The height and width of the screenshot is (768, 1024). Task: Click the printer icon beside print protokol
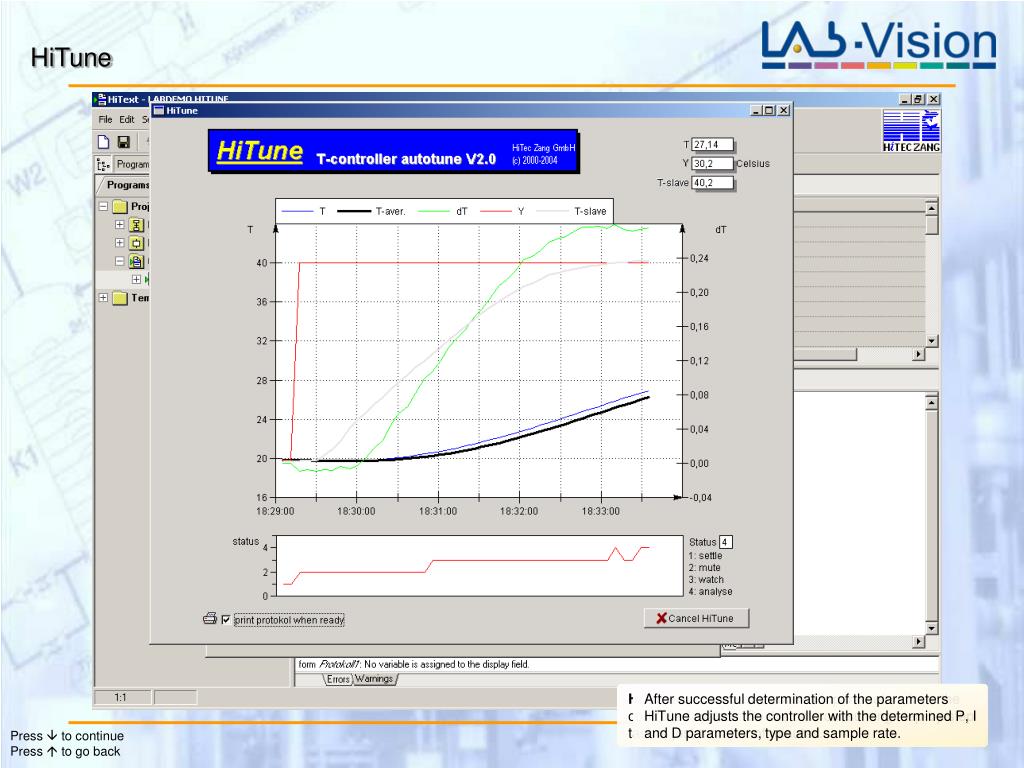pos(210,618)
